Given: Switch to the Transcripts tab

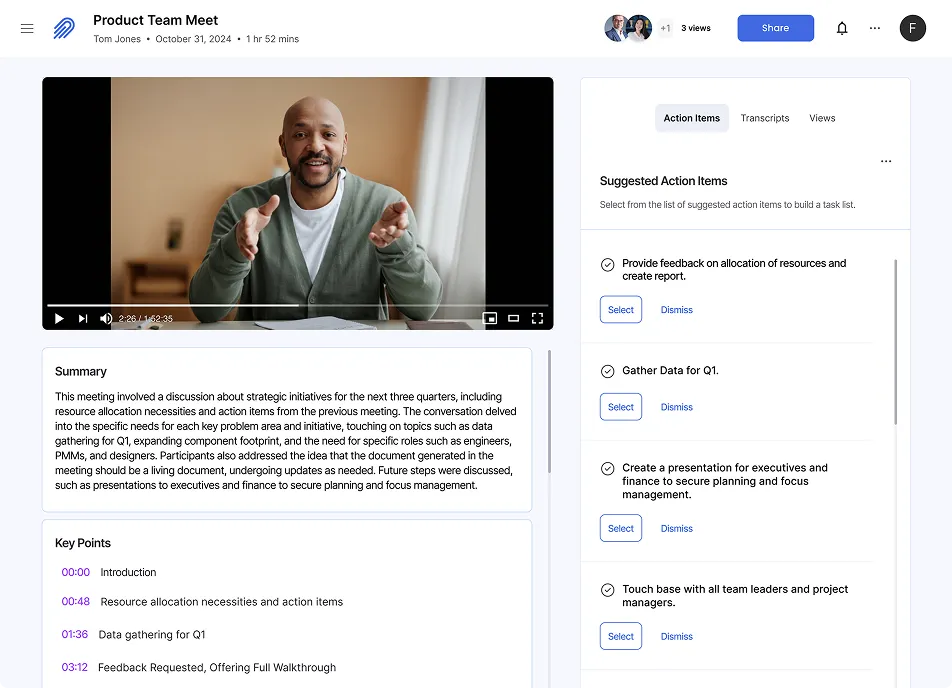Looking at the screenshot, I should tap(764, 118).
